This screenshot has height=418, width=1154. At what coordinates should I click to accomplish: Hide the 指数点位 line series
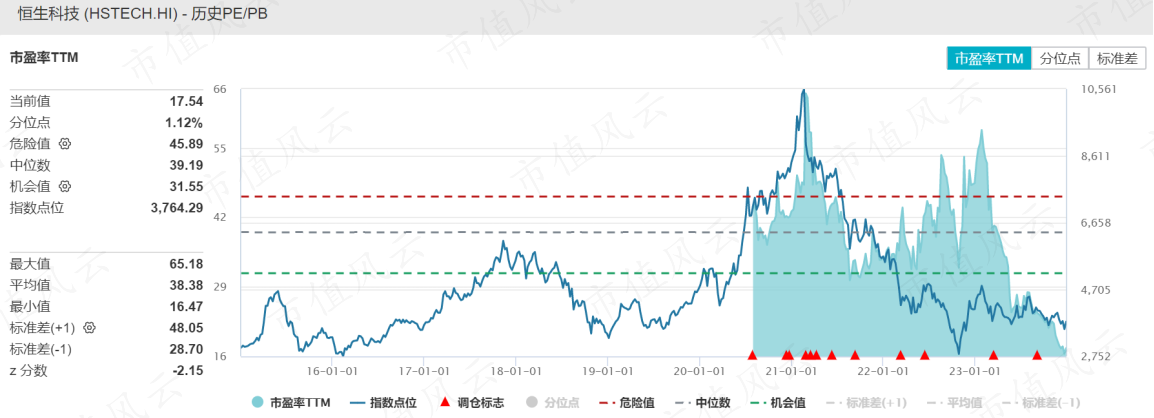click(383, 403)
